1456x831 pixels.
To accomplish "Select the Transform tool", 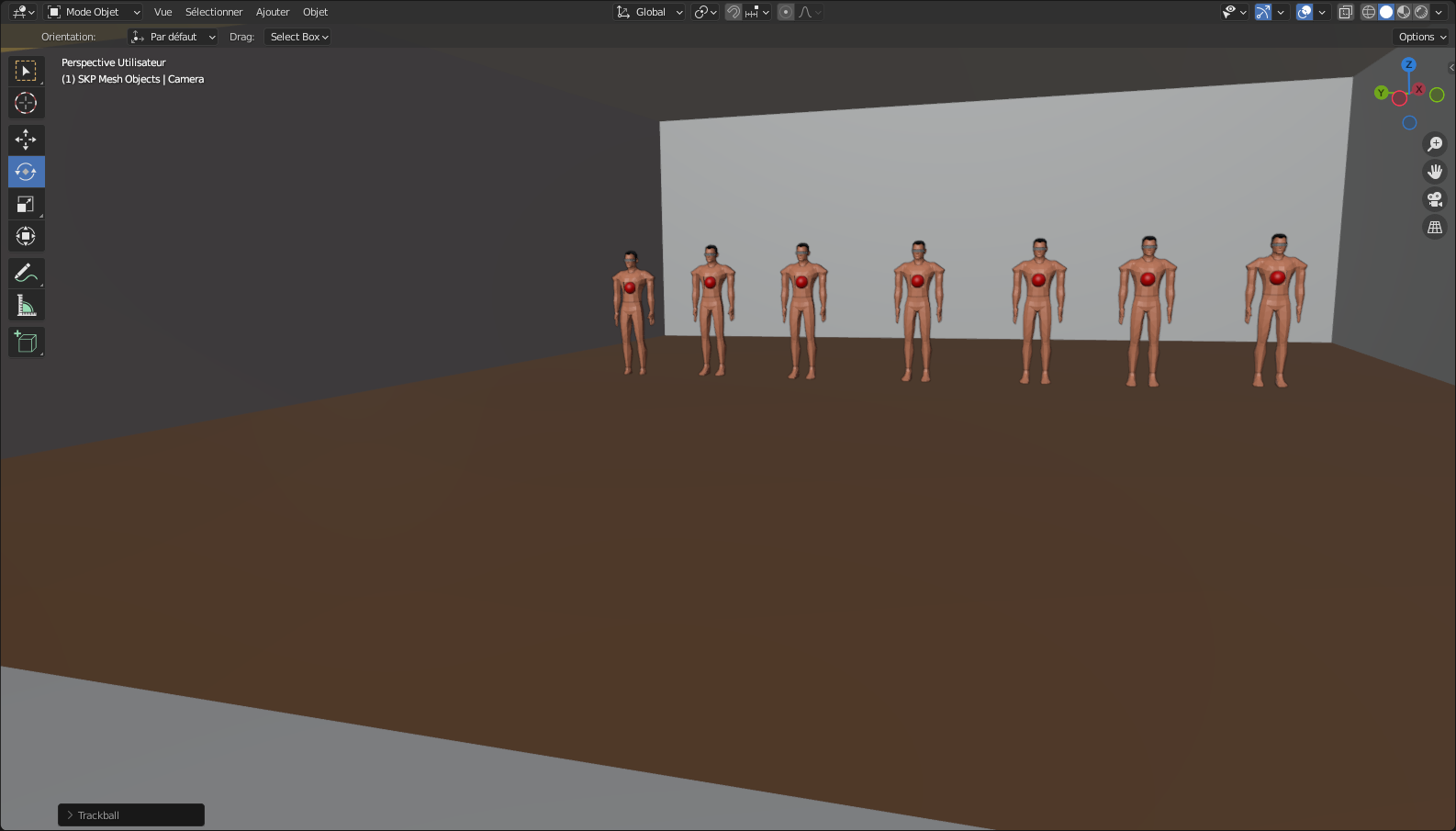I will pos(26,236).
